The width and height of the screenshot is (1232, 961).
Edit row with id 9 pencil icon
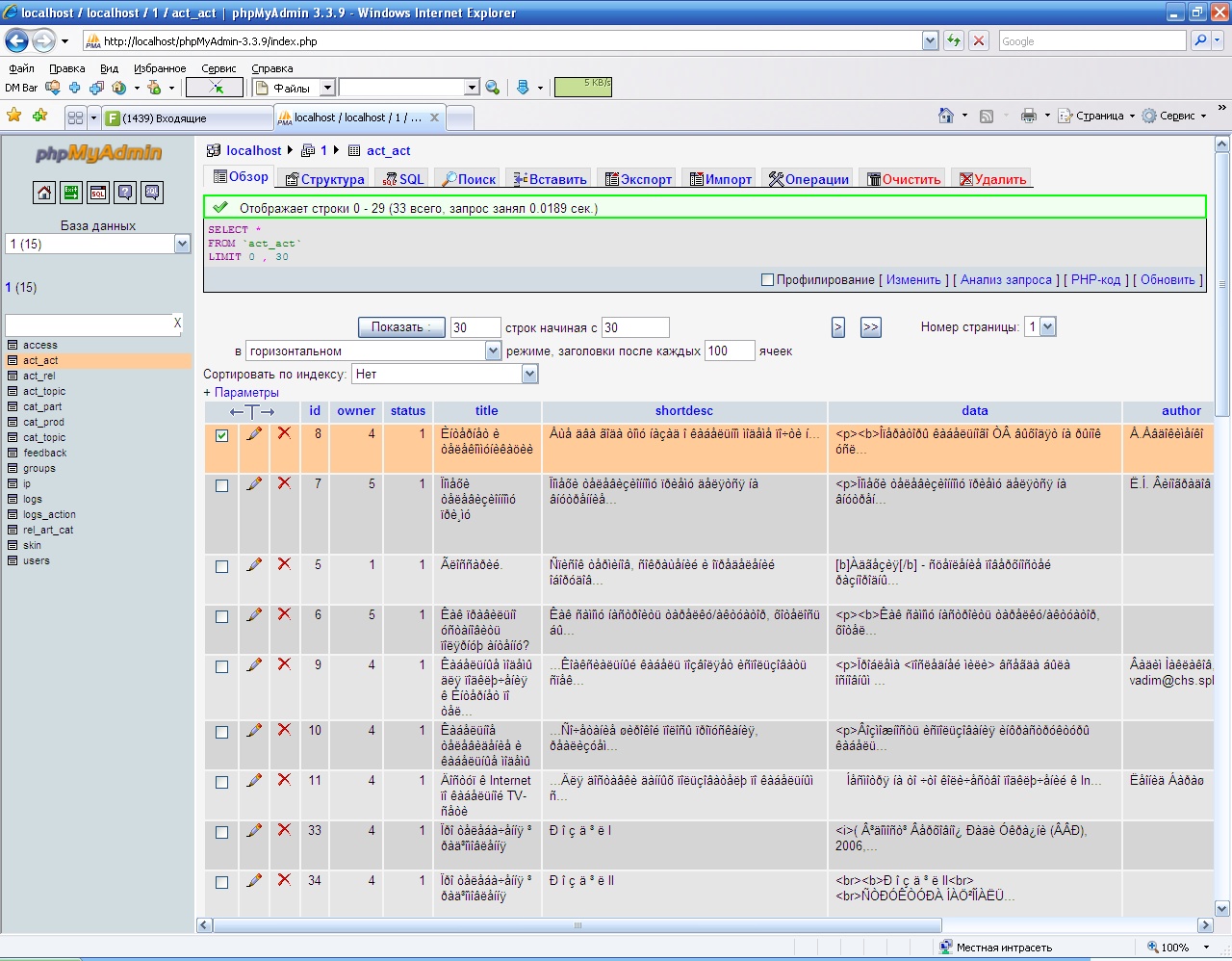(254, 665)
